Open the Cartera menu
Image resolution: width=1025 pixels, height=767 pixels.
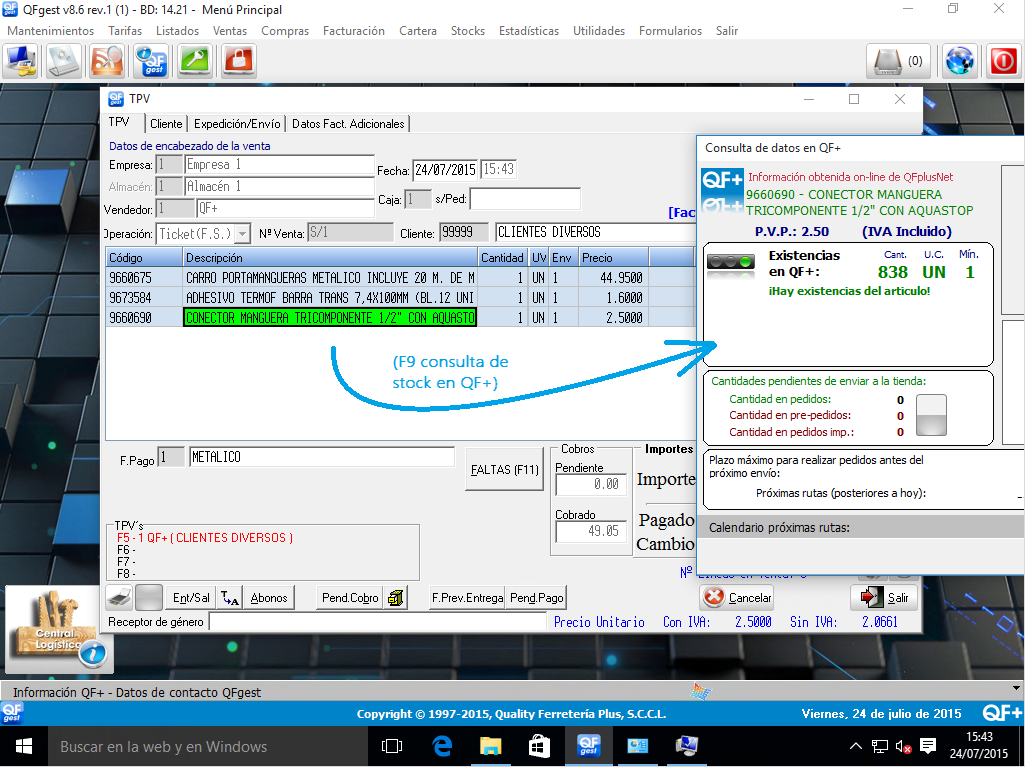pyautogui.click(x=418, y=31)
